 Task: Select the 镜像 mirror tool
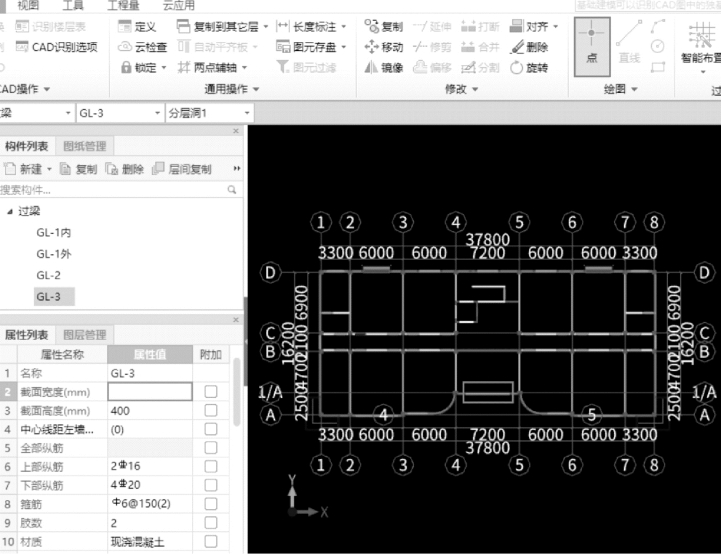point(383,68)
